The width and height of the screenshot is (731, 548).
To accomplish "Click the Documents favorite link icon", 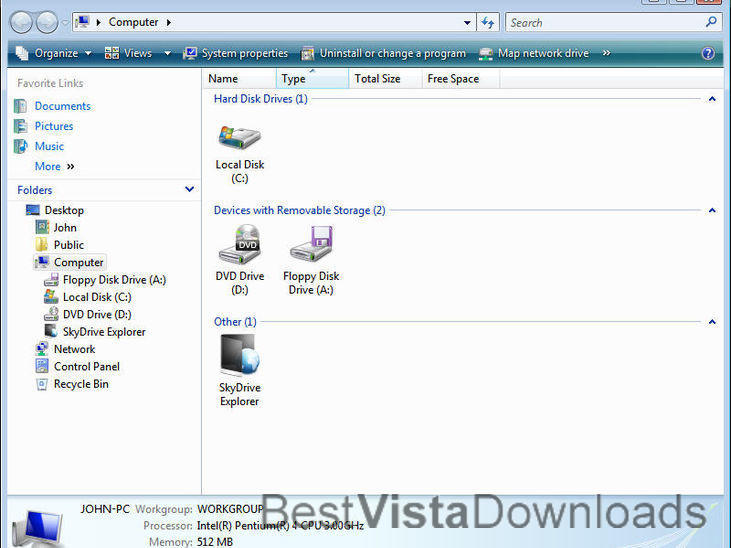I will (20, 106).
